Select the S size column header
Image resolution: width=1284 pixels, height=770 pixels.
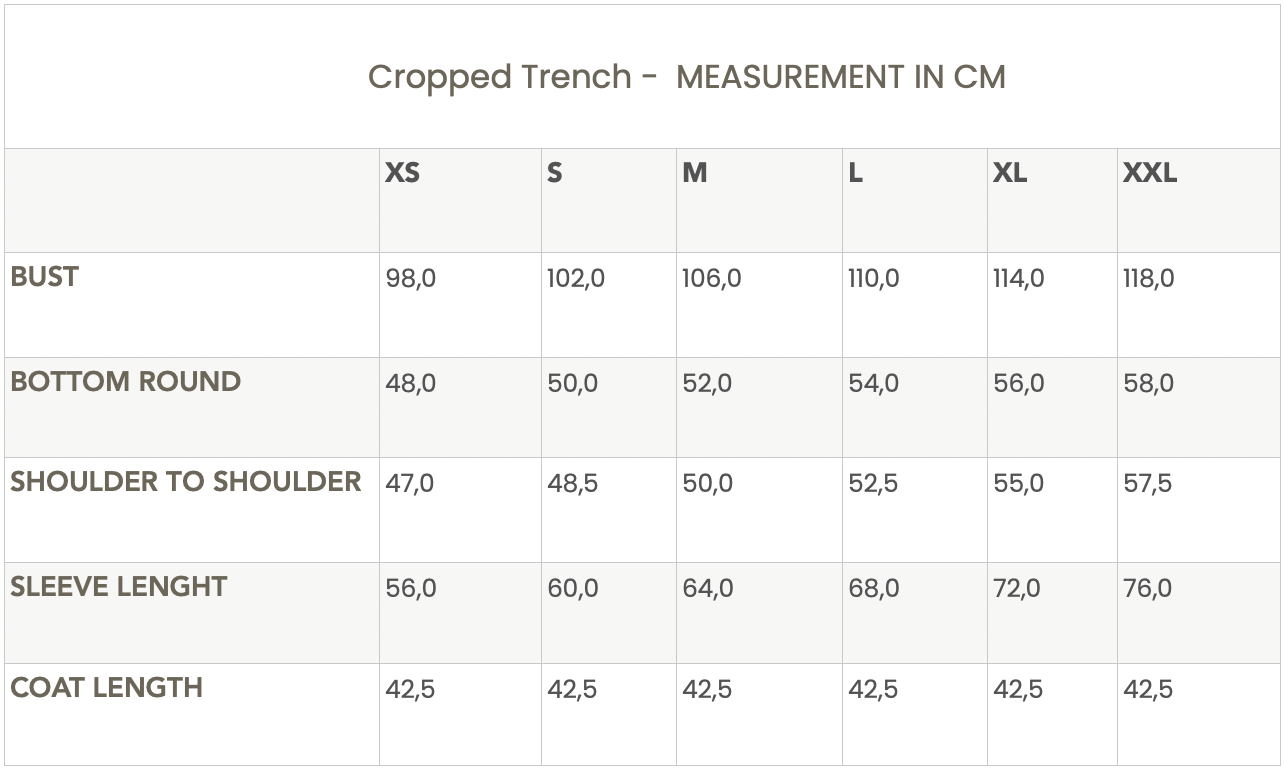click(x=554, y=173)
